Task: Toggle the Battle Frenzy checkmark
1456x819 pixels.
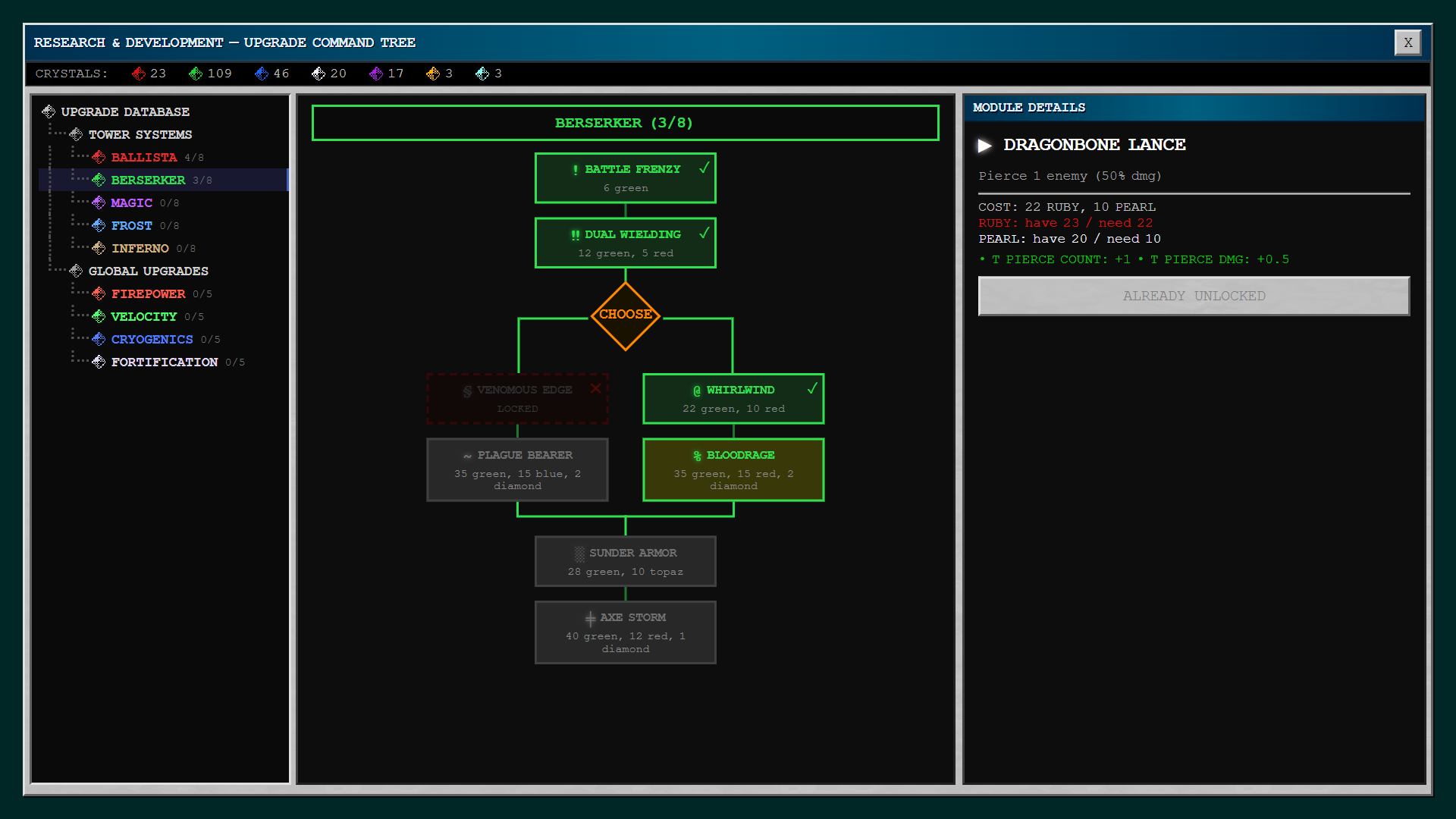Action: (x=704, y=168)
